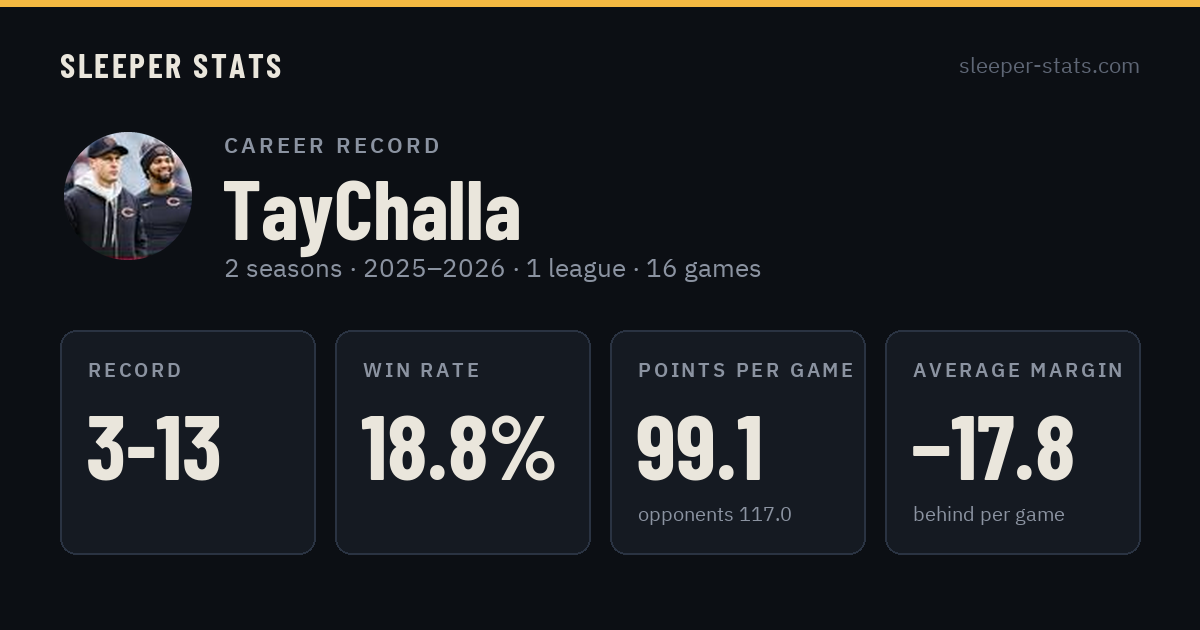This screenshot has width=1200, height=630.
Task: Click the CAREER RECORD label
Action: (x=332, y=146)
